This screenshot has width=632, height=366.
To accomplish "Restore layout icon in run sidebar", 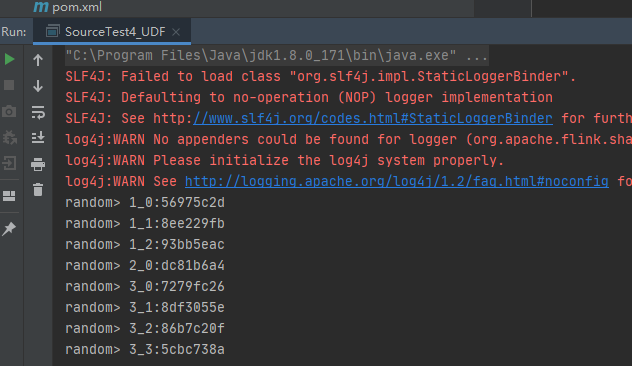I will tap(9, 196).
